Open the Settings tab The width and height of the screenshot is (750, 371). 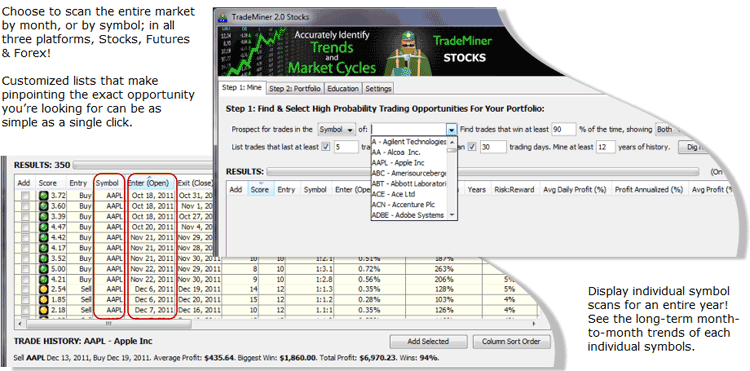(x=378, y=88)
